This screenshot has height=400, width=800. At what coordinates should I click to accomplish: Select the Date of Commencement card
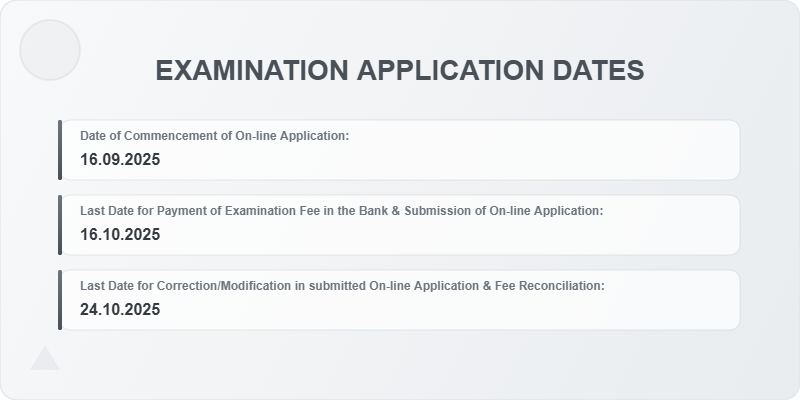pos(399,150)
